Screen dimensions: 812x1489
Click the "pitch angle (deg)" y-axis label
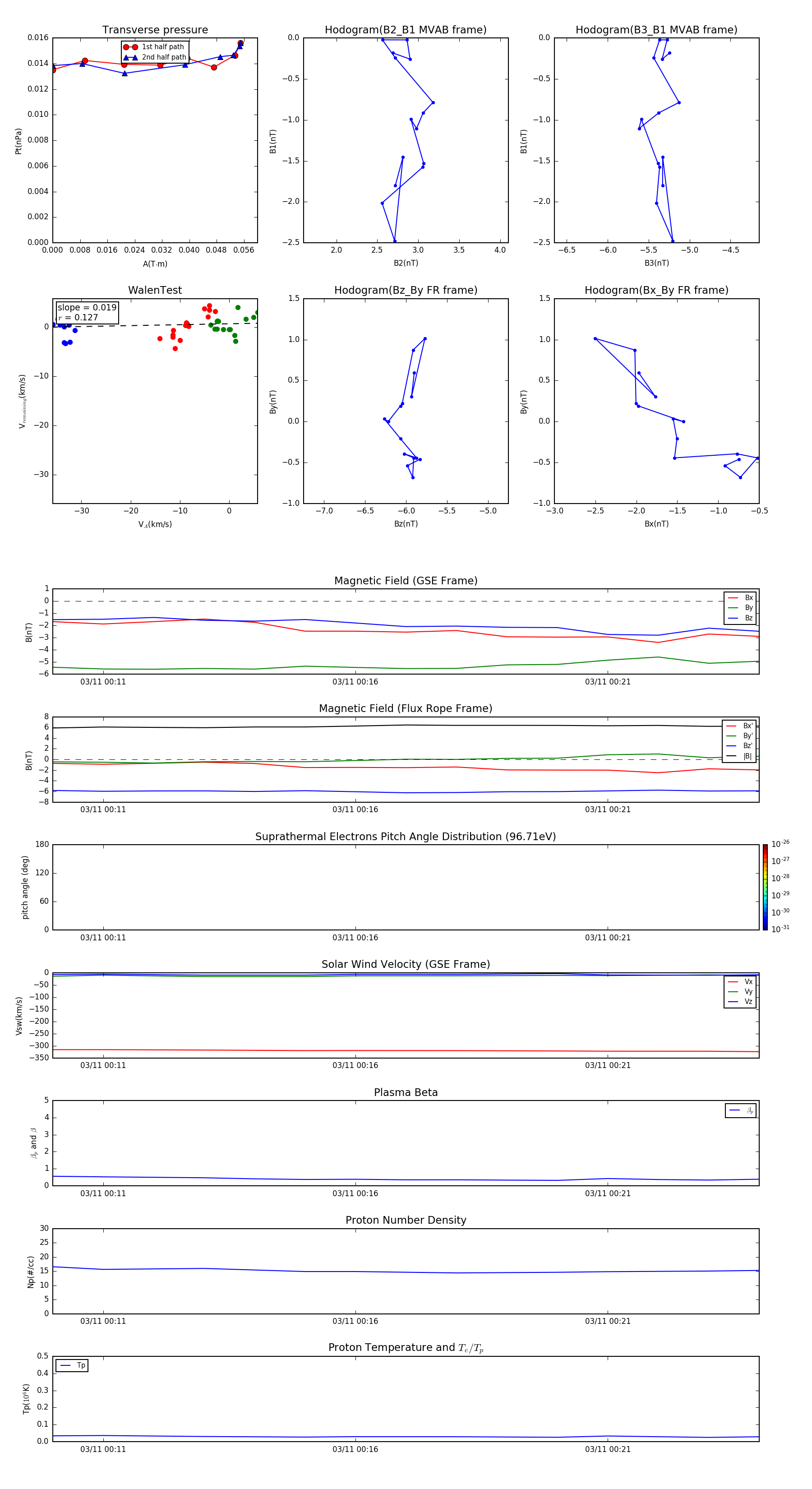coord(25,887)
